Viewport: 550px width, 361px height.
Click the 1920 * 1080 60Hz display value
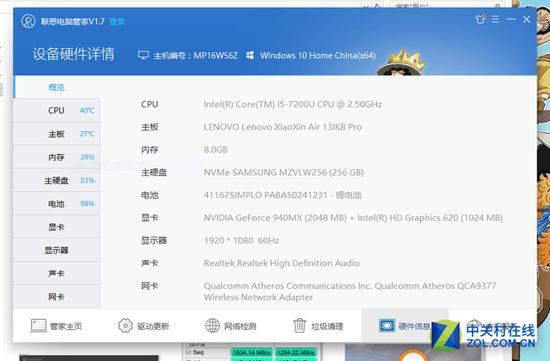[x=241, y=240]
